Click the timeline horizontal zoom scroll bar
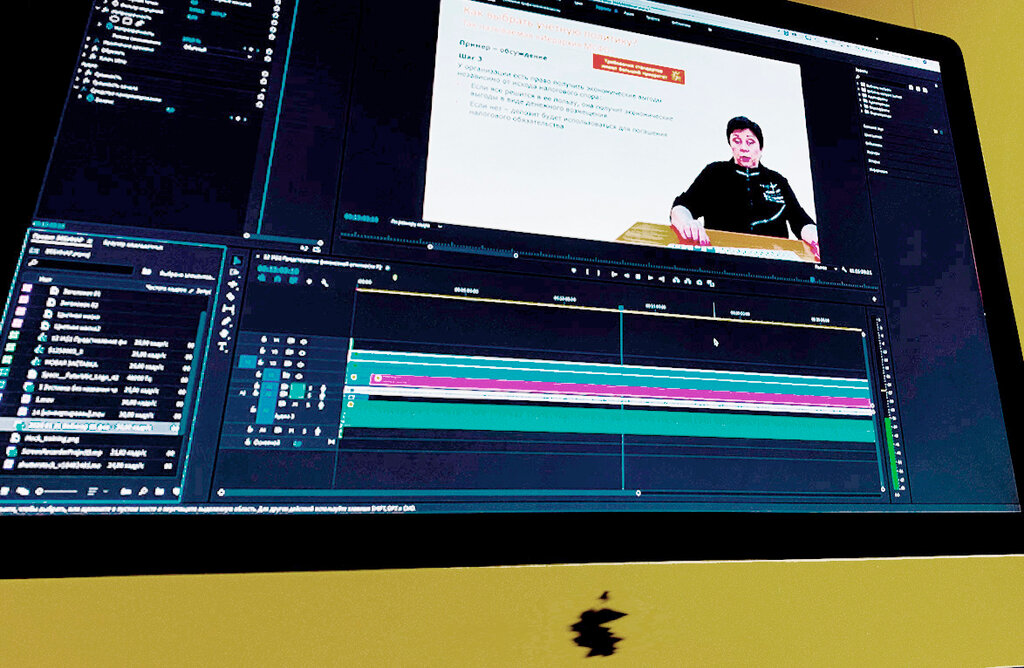Screen dimensions: 1024x668 point(428,493)
